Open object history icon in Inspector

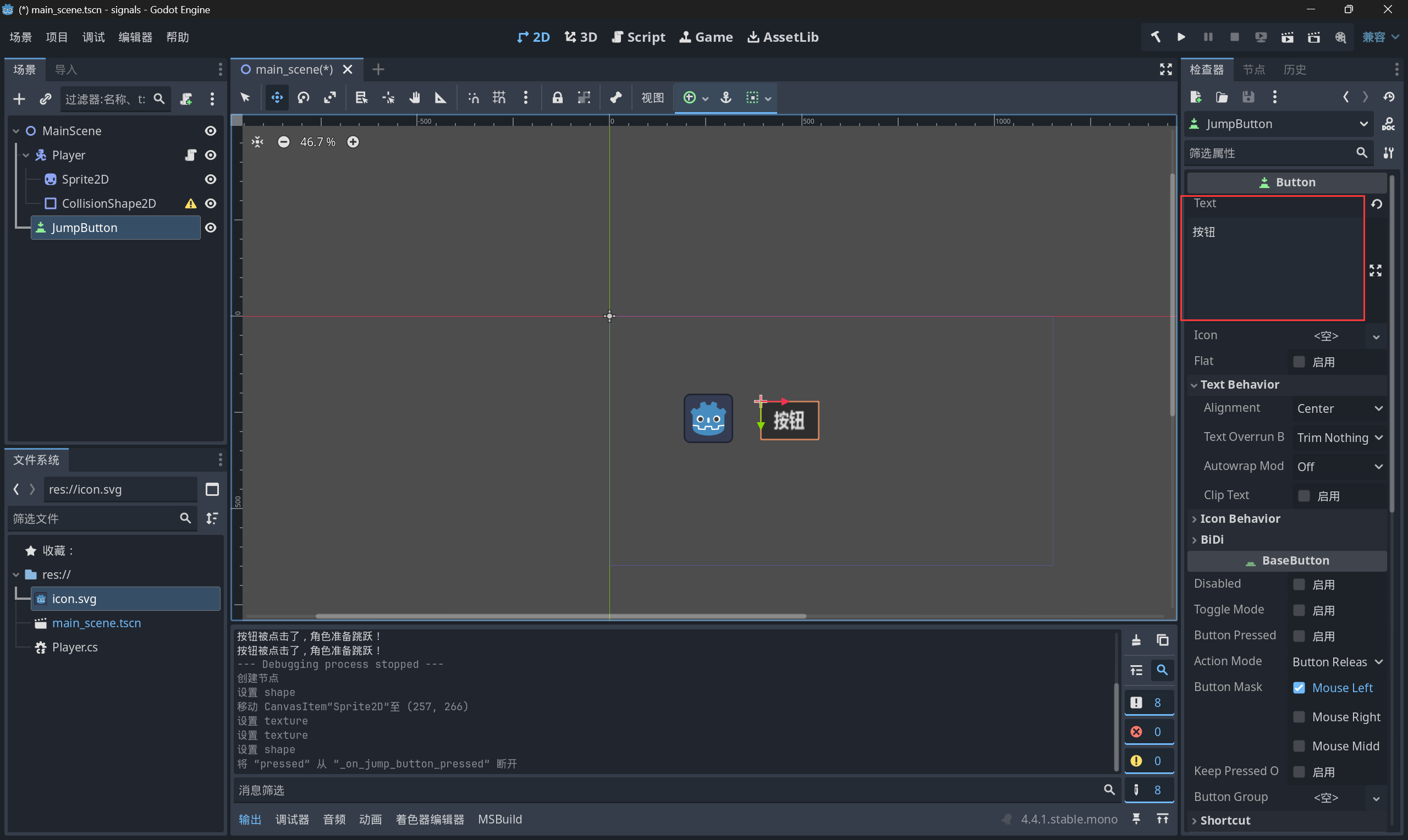pos(1389,97)
